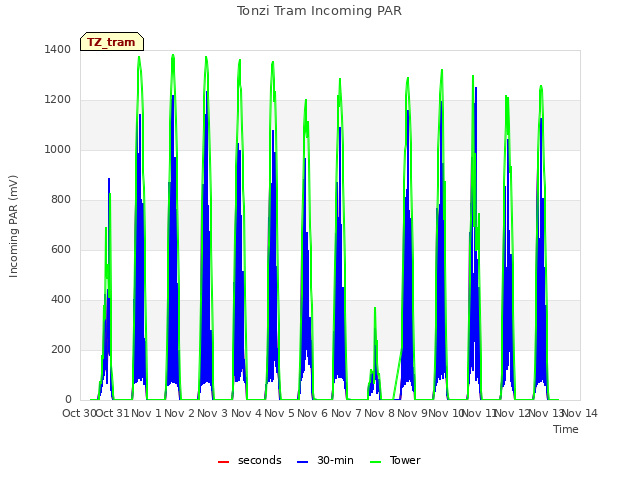Toggle the seconds legend entry
Viewport: 640px width, 480px height.
coord(250,460)
